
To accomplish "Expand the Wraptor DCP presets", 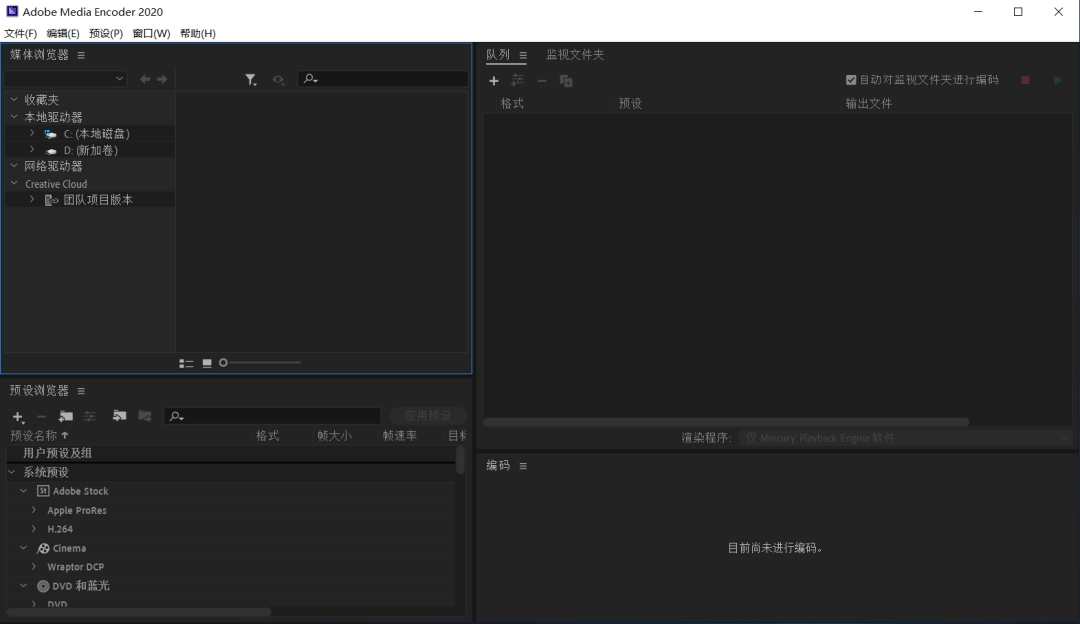I will tap(34, 566).
